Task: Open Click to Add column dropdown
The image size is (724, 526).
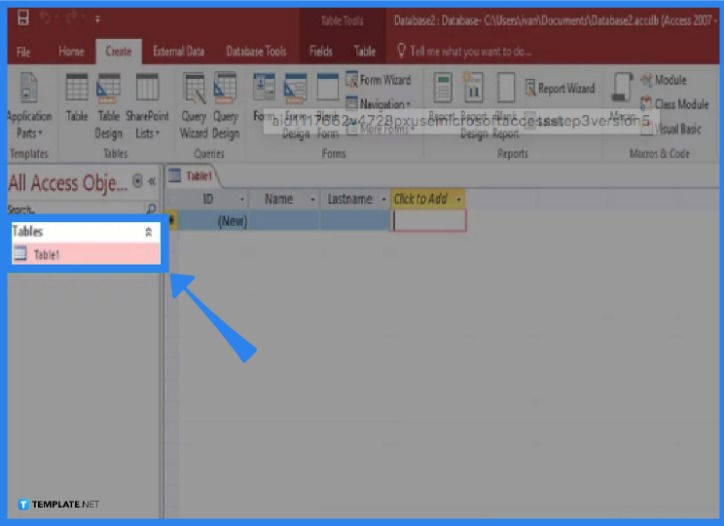Action: point(459,199)
